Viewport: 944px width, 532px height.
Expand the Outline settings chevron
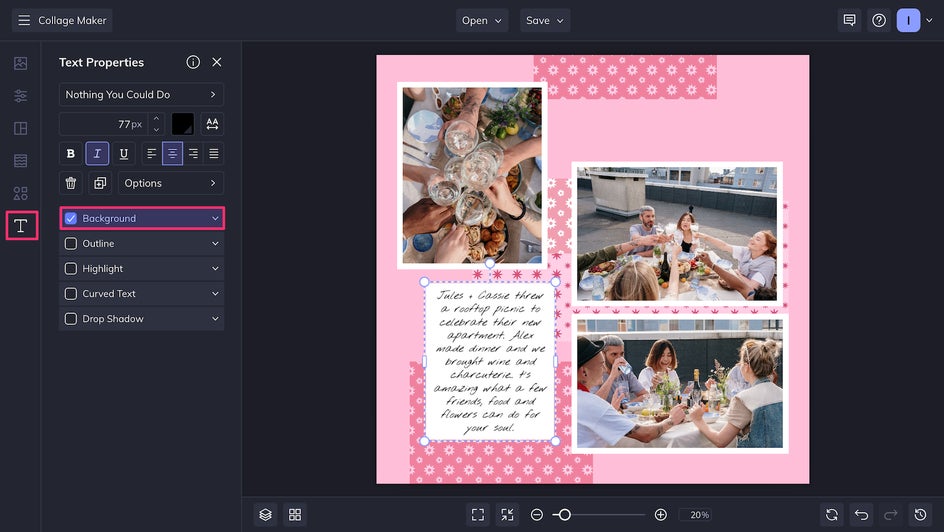click(215, 244)
